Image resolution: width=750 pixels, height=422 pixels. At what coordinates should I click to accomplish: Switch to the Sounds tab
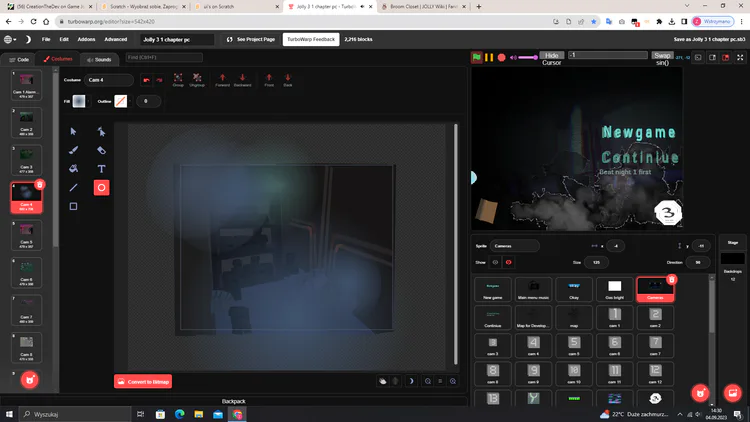pyautogui.click(x=99, y=59)
